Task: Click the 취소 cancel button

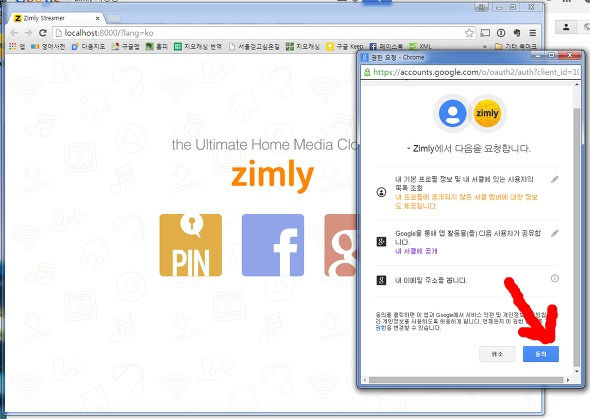Action: pyautogui.click(x=497, y=354)
